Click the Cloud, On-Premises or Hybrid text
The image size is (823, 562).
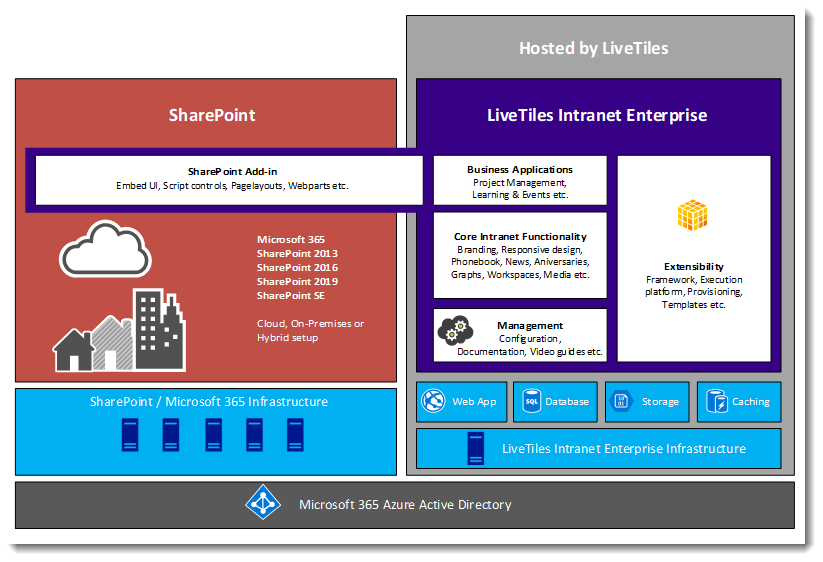310,331
